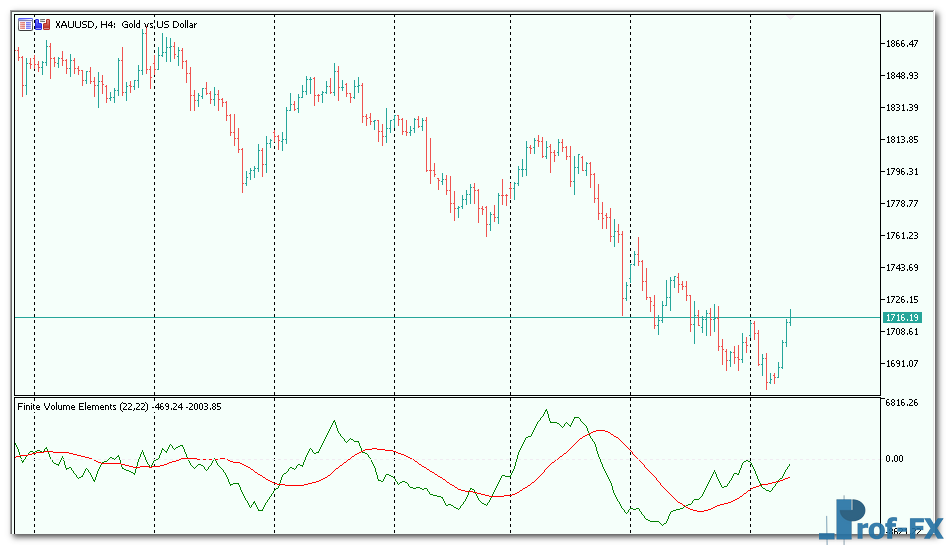Click the 1866.47 price scale value
946x545 pixels.
[x=901, y=44]
